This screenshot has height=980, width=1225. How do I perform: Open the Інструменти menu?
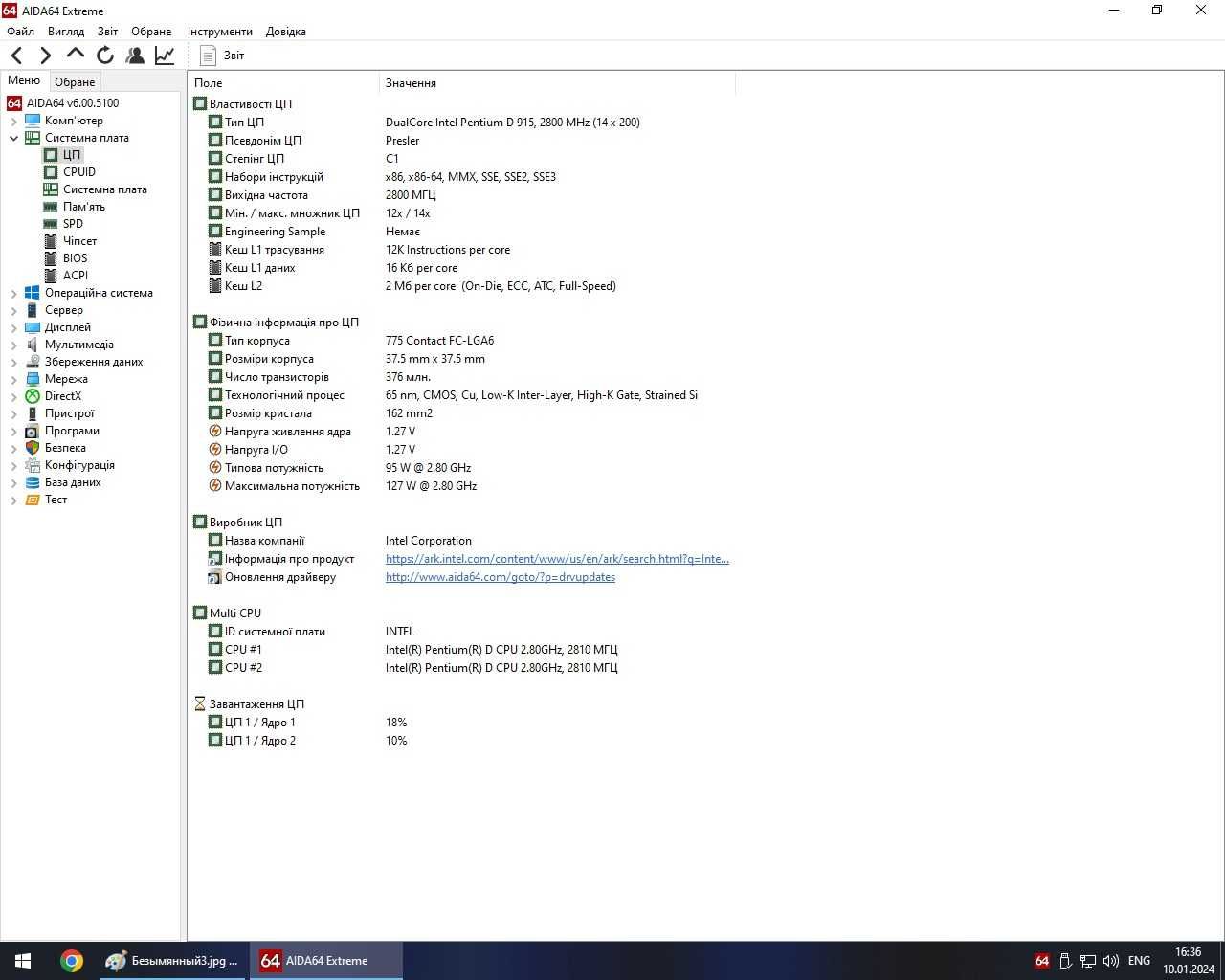220,32
